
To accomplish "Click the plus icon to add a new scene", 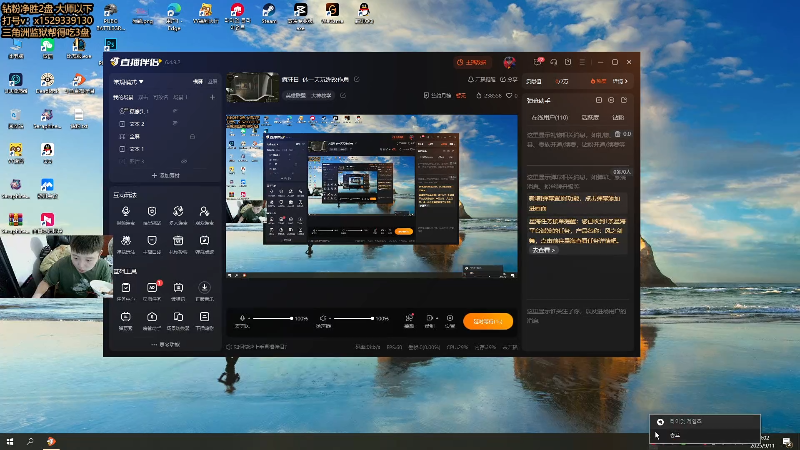I will tap(212, 97).
